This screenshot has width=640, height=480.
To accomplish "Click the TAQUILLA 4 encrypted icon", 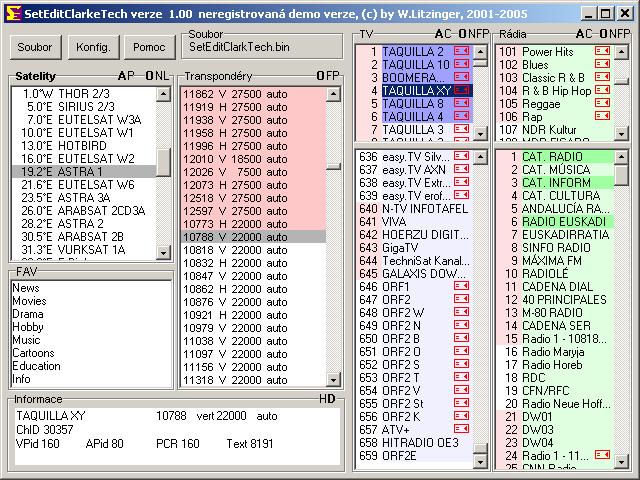I will click(462, 116).
